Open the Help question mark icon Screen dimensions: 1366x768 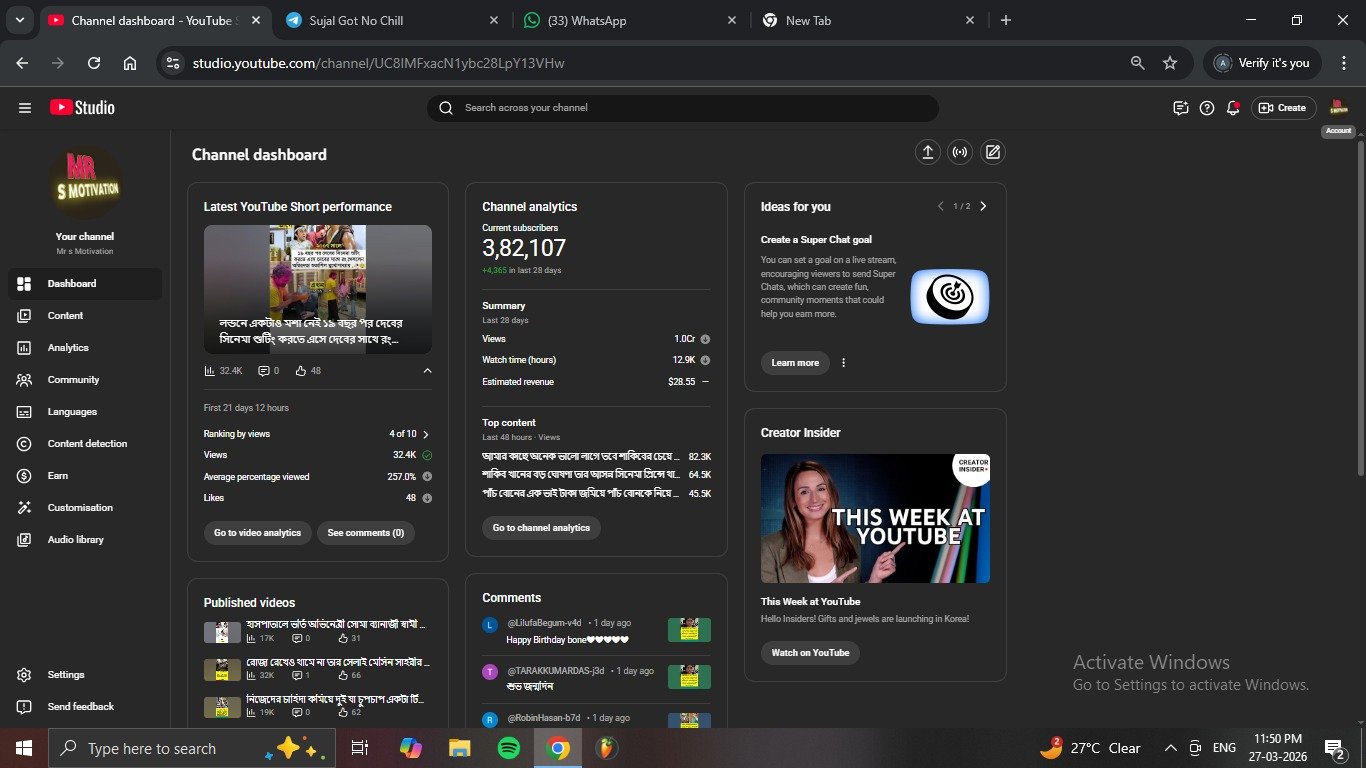coord(1207,108)
